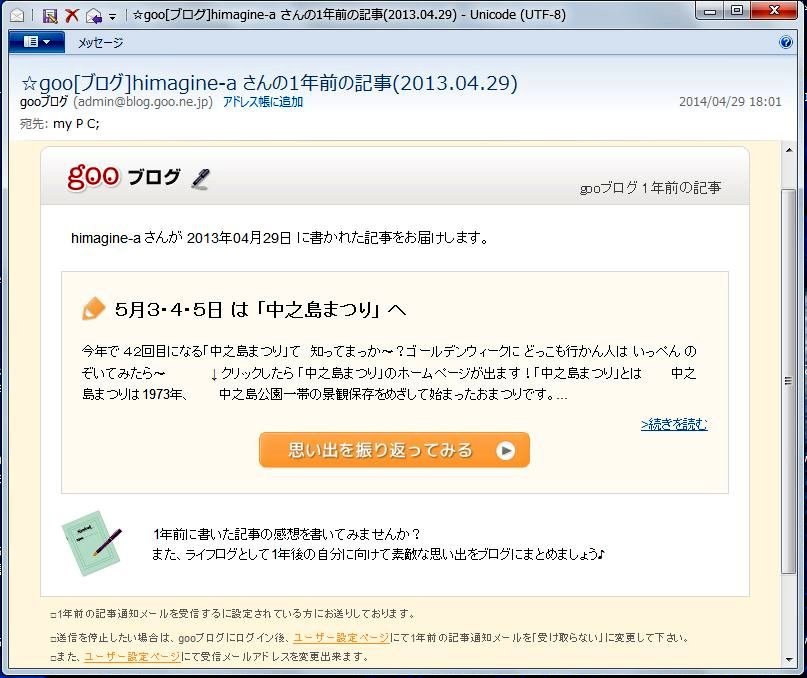Click the sender address admin@blog.goo.ne.jp
This screenshot has width=807, height=678.
pos(143,102)
